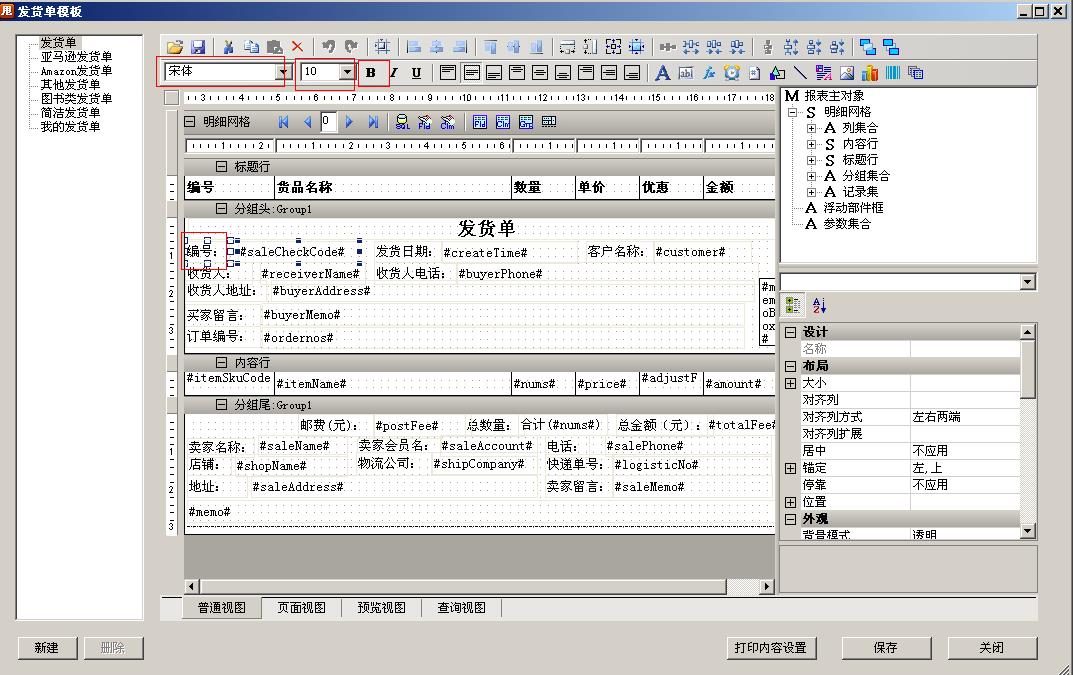1073x675 pixels.
Task: Click the 打印内容设置 button
Action: [771, 648]
